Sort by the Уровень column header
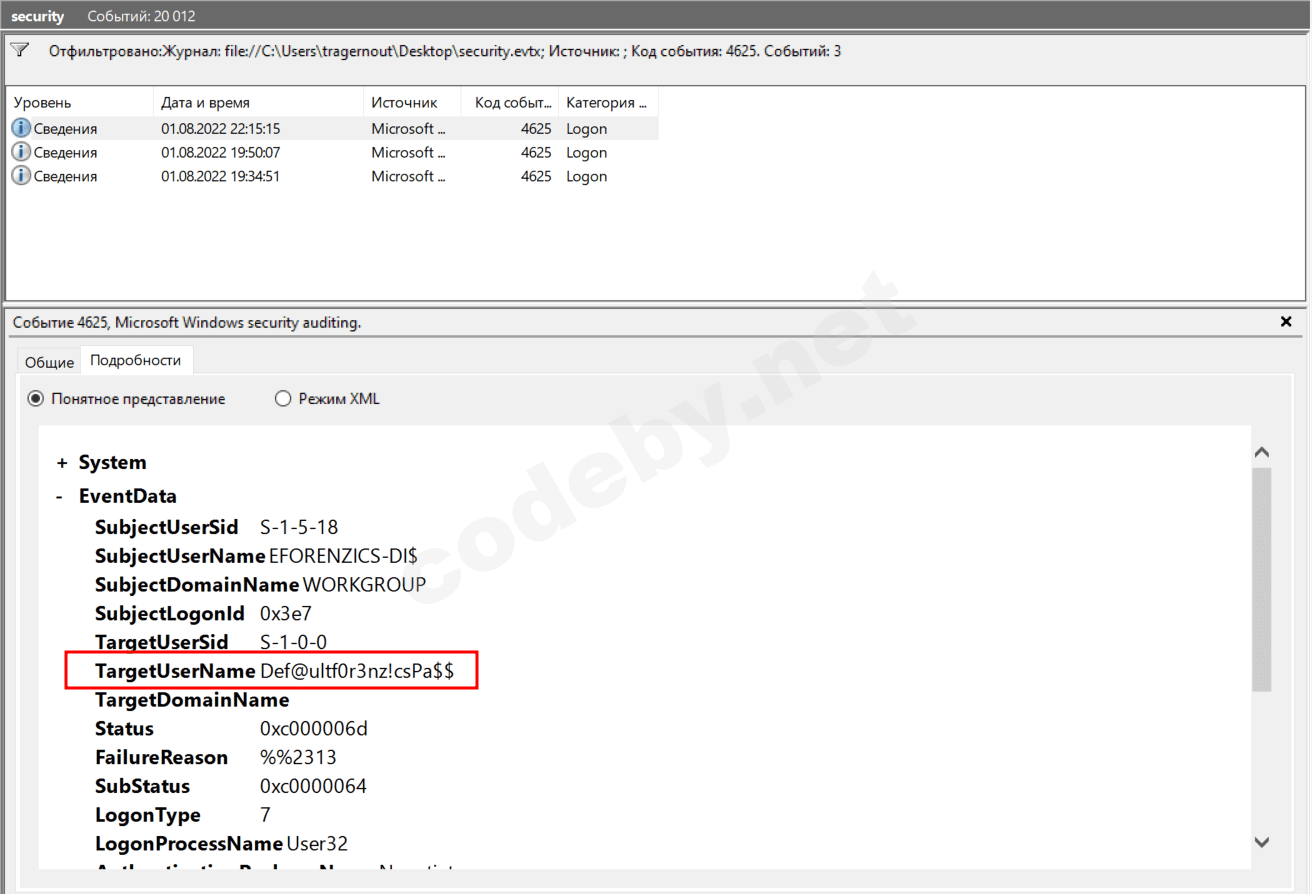 coord(79,103)
